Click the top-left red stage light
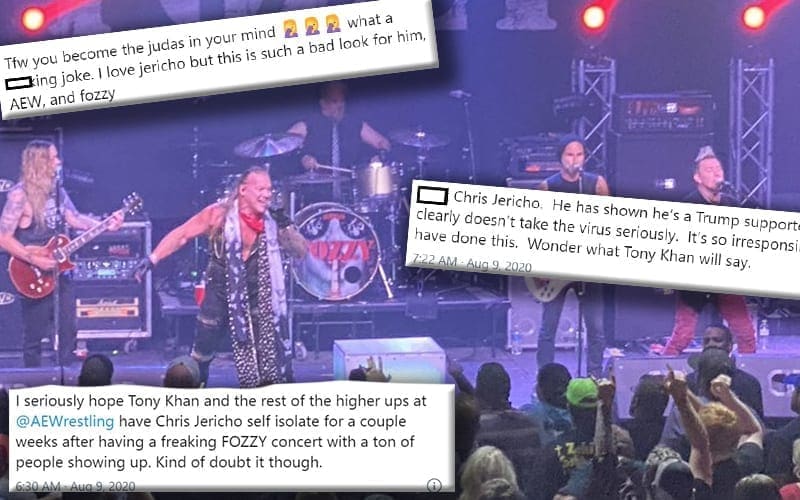 pos(33,19)
